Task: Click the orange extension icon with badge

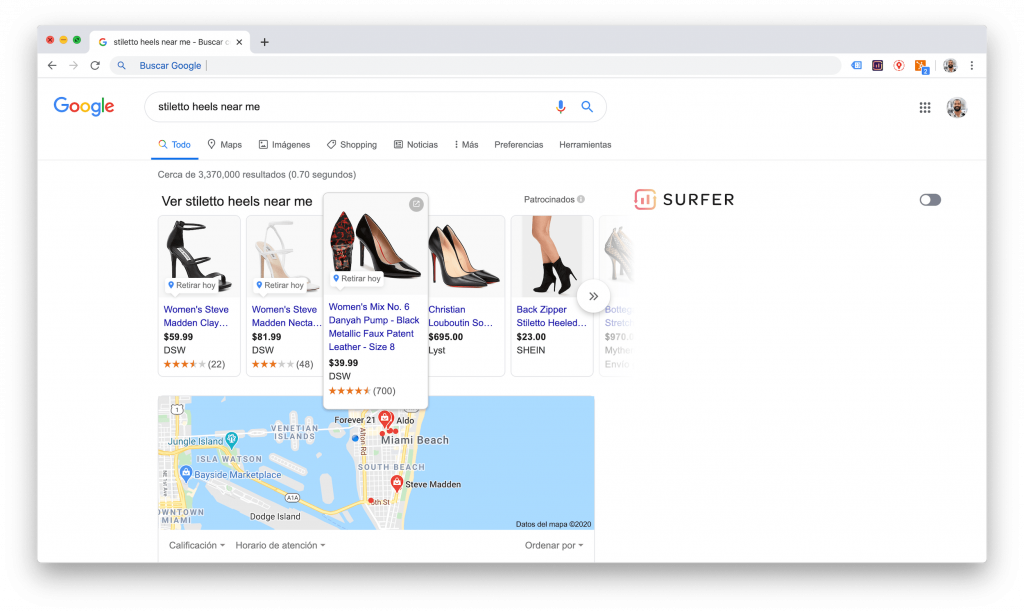Action: tap(921, 66)
